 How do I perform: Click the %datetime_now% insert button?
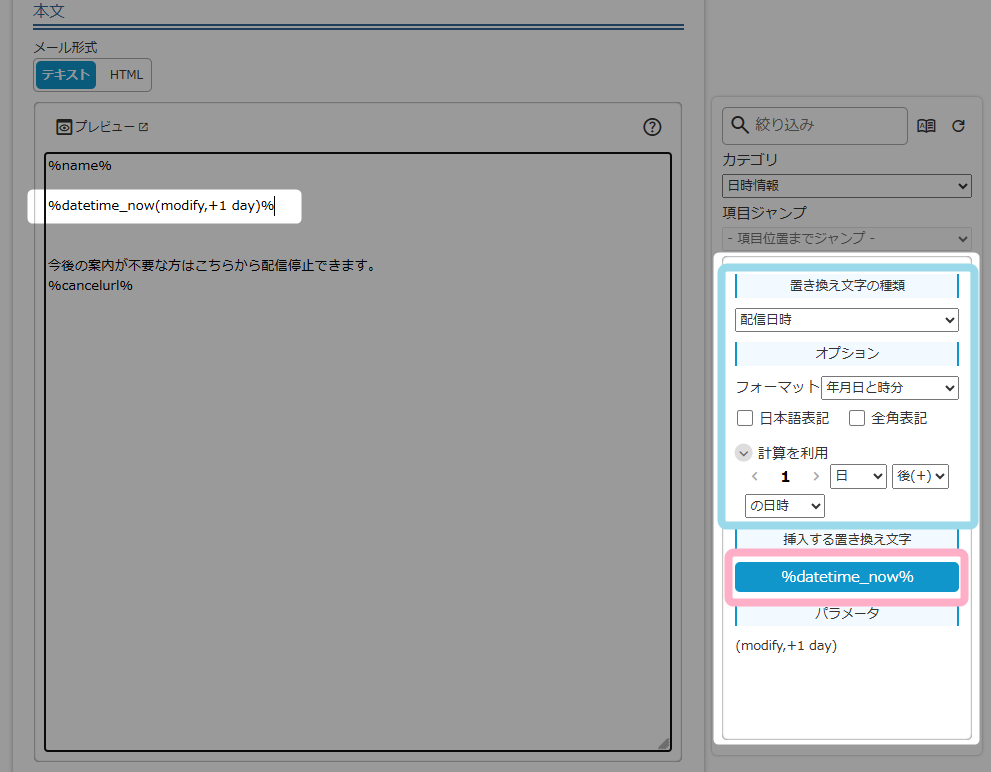click(846, 577)
